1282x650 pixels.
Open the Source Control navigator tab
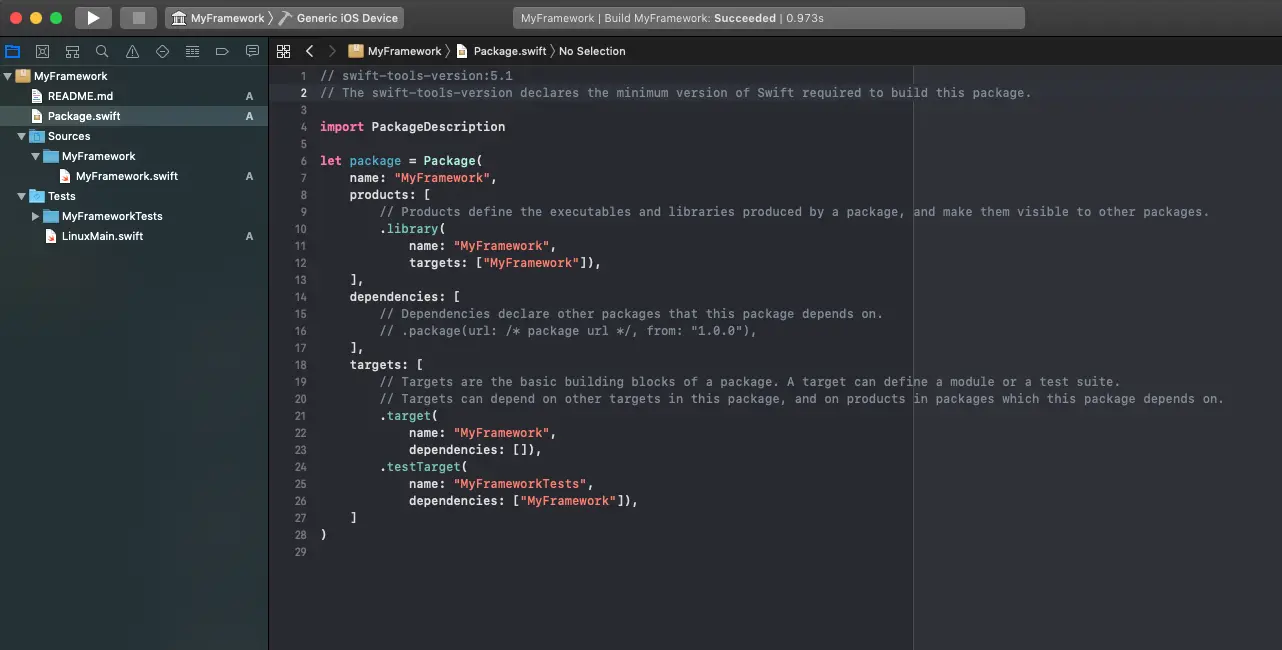(x=42, y=51)
